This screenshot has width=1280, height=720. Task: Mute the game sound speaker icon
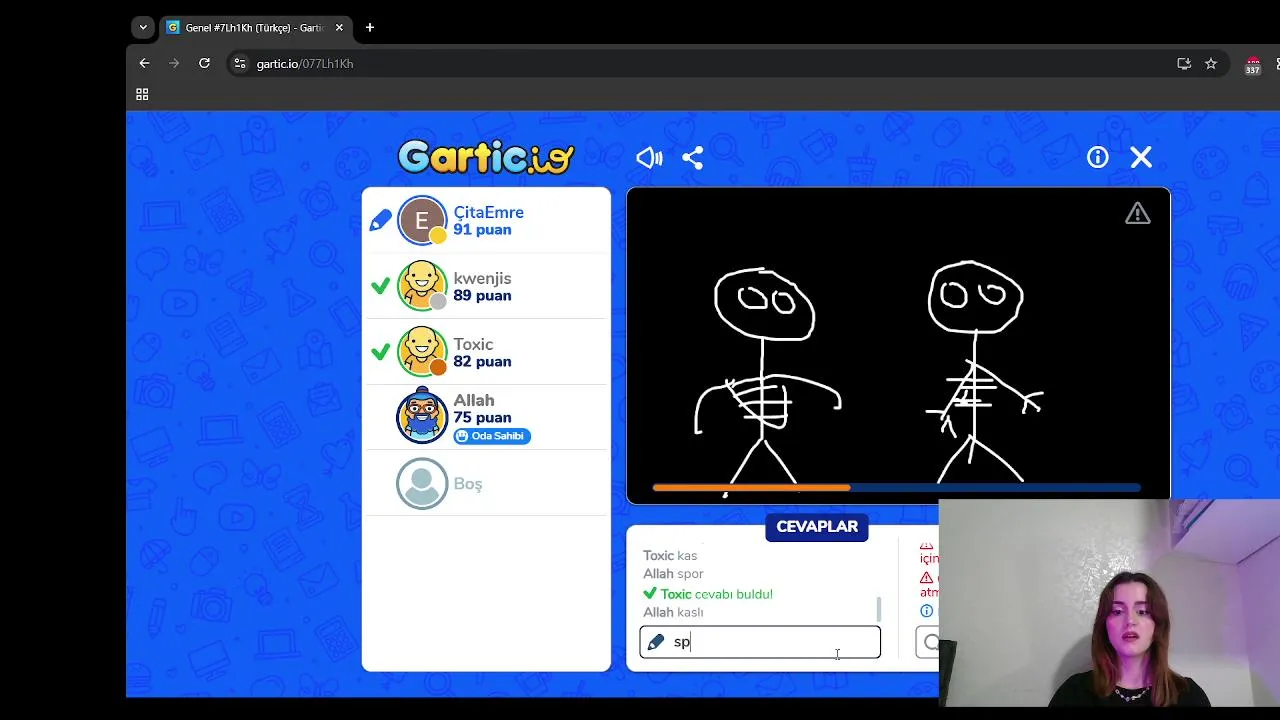tap(649, 158)
